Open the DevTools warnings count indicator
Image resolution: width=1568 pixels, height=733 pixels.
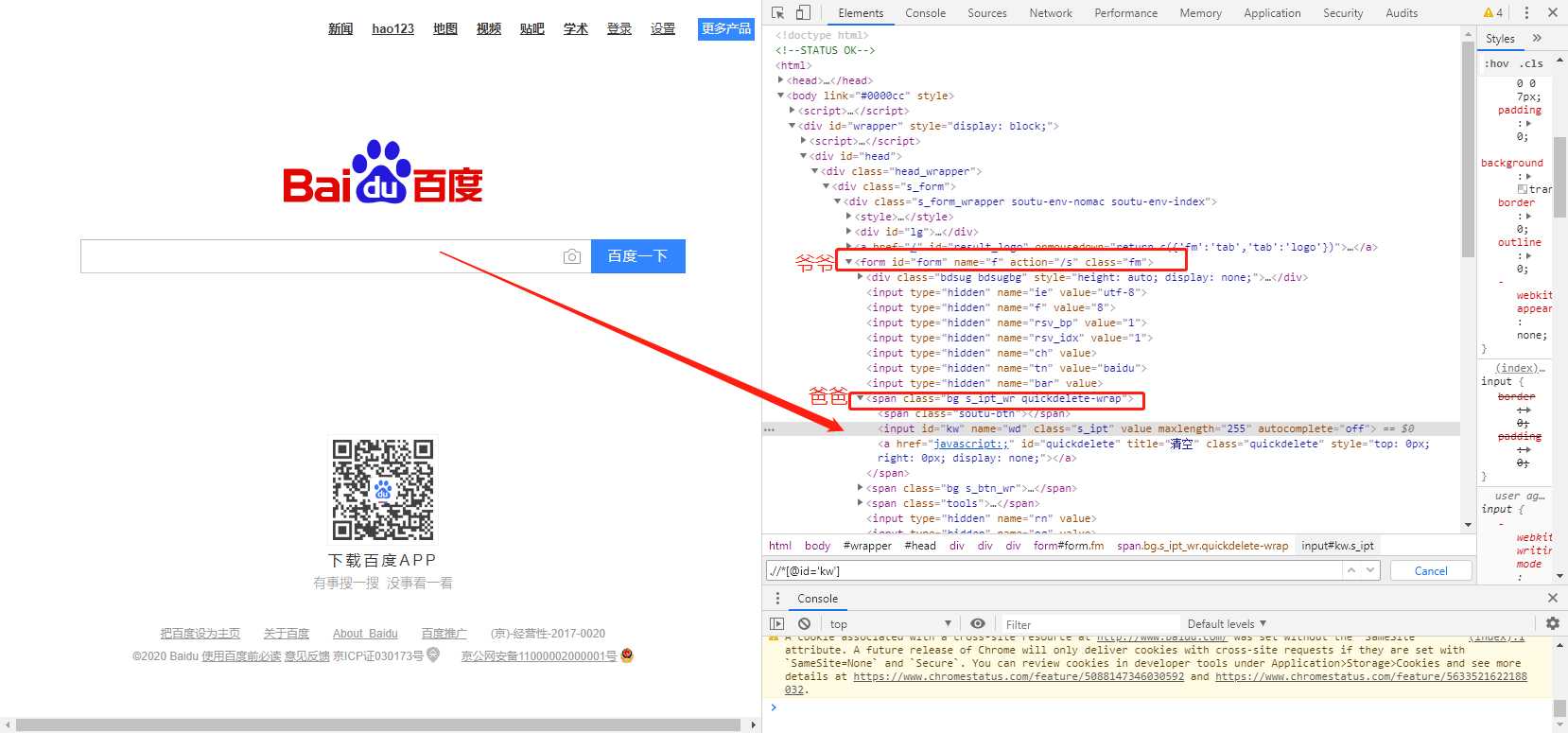click(x=1493, y=13)
